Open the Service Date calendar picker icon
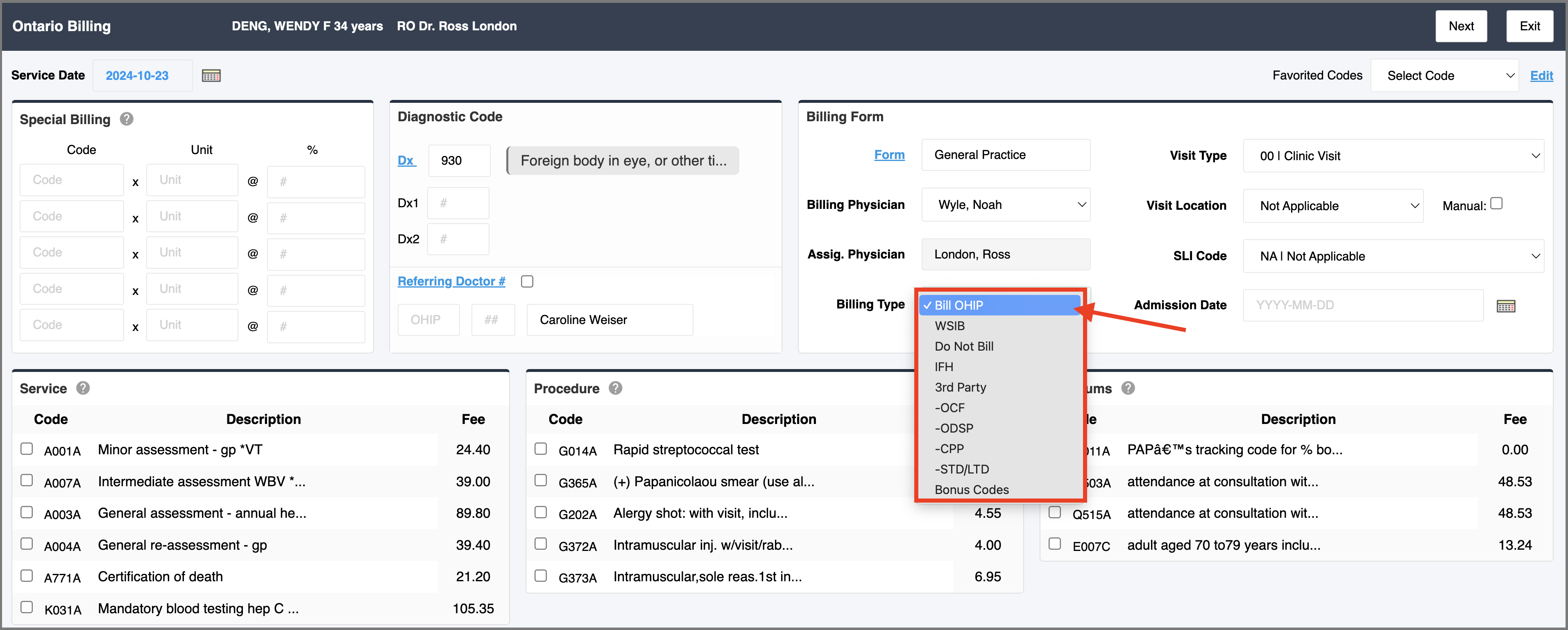This screenshot has height=630, width=1568. tap(211, 75)
